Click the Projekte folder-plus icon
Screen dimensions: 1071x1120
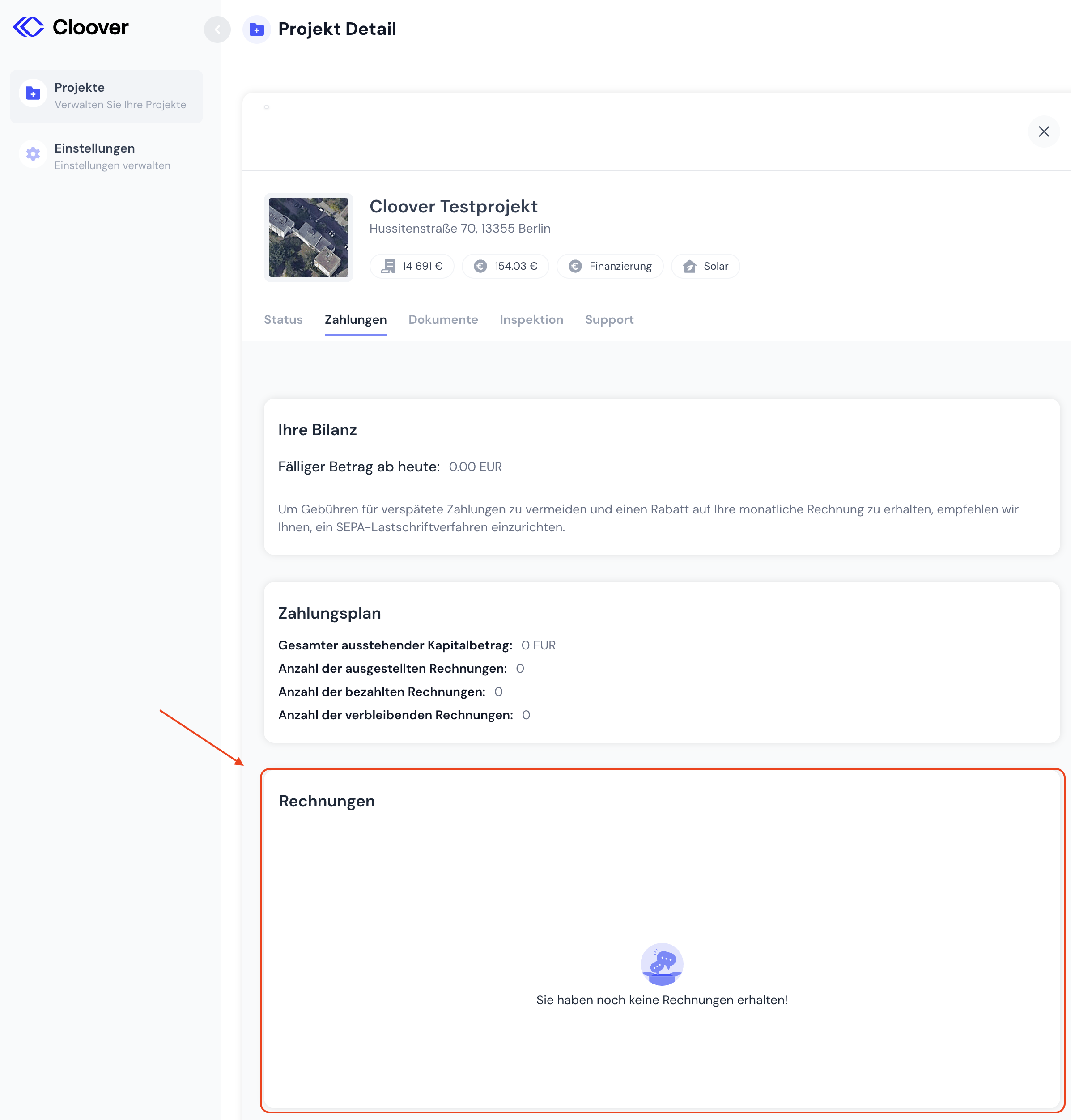tap(33, 93)
